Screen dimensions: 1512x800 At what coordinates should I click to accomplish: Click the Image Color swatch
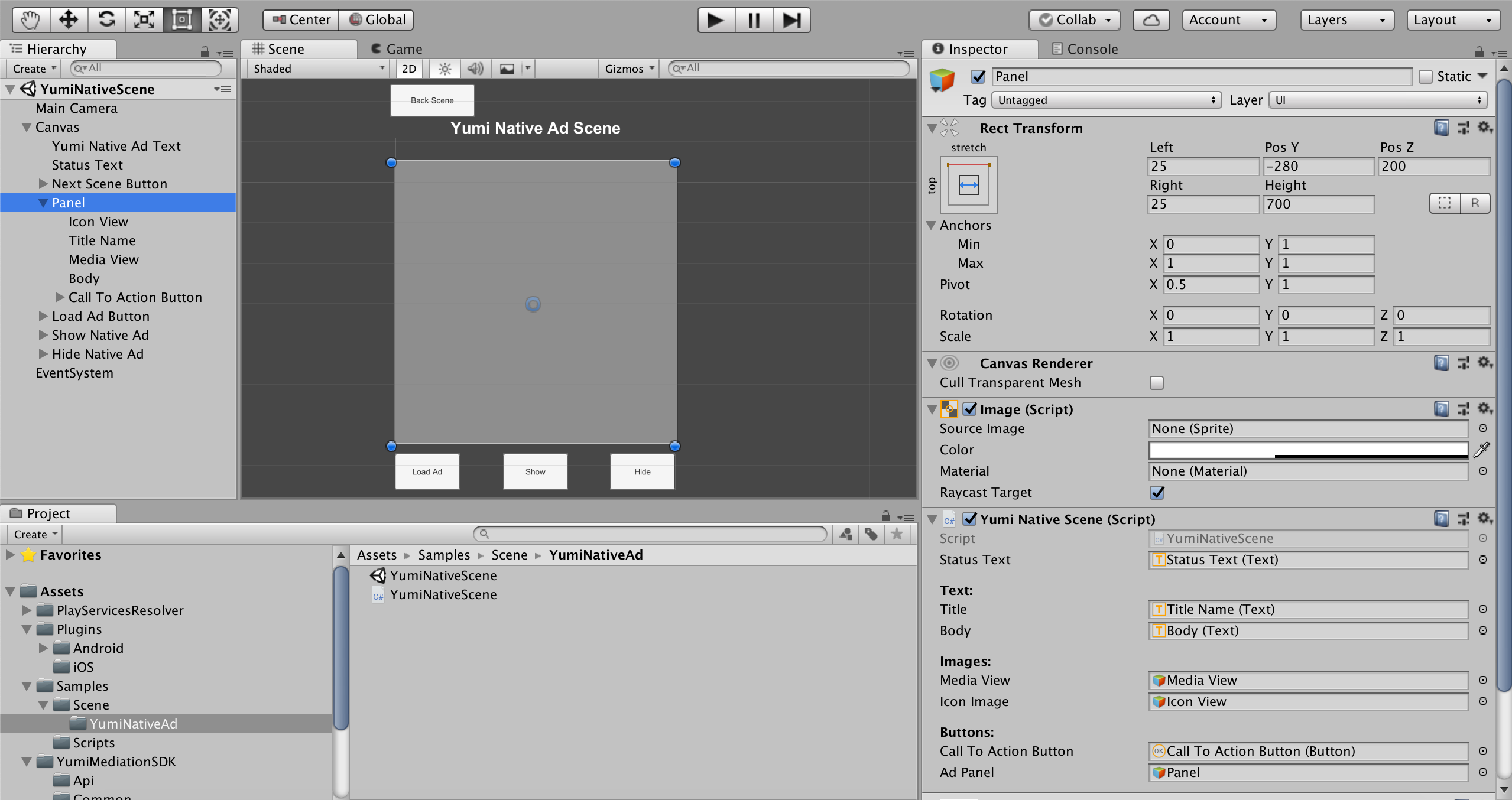tap(1308, 450)
